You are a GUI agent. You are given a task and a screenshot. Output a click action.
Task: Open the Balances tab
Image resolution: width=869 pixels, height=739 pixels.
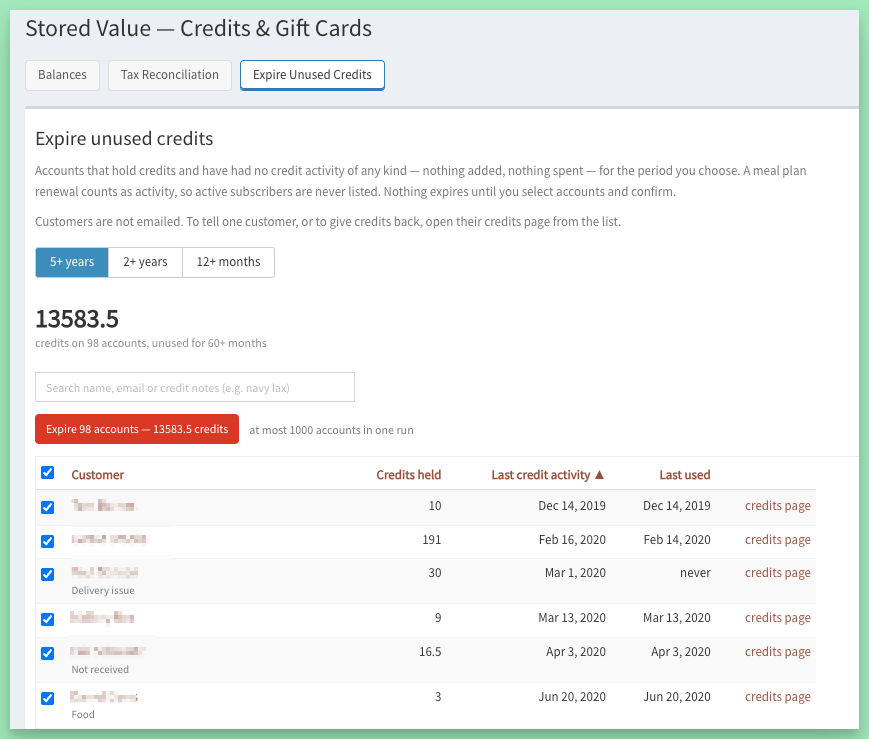coord(62,75)
